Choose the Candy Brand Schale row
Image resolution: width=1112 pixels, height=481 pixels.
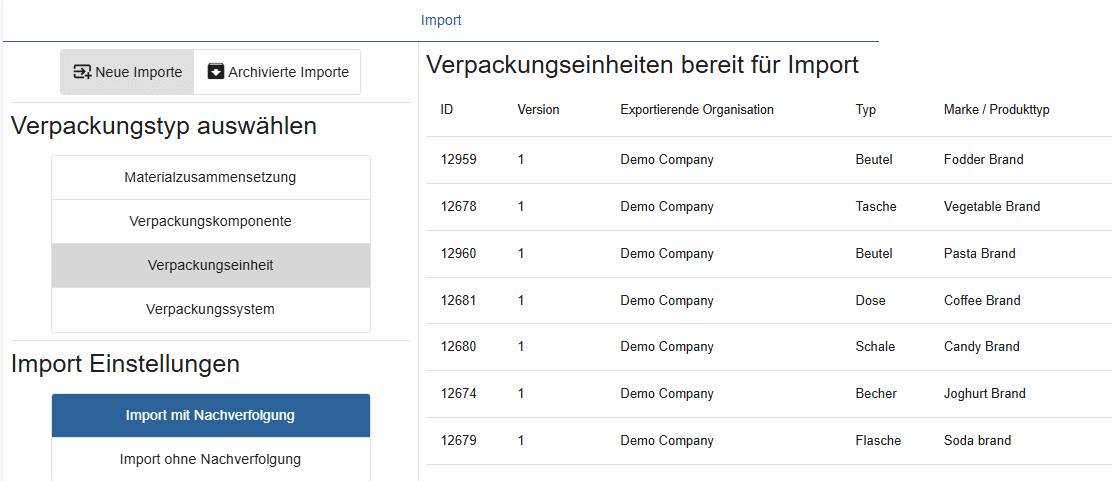pos(767,347)
